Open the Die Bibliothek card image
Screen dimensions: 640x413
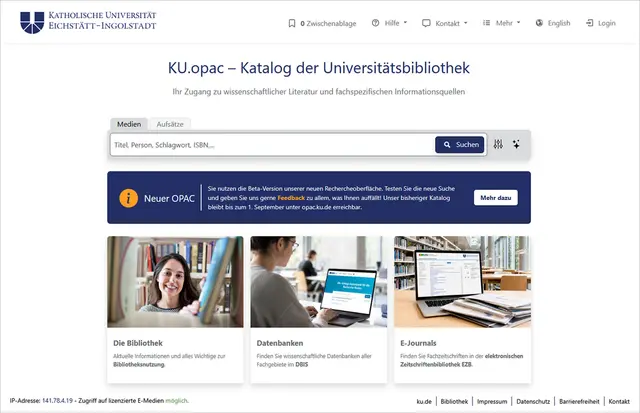pos(175,282)
